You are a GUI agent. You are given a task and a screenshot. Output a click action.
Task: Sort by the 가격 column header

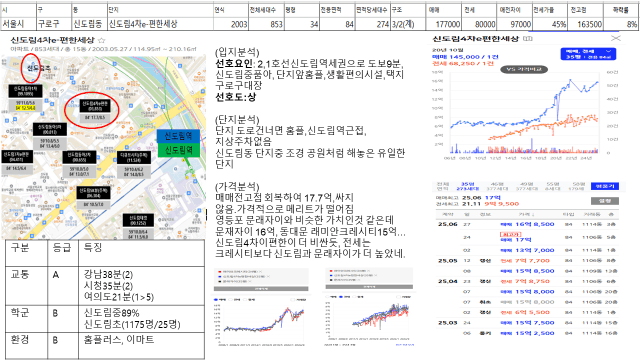point(526,214)
